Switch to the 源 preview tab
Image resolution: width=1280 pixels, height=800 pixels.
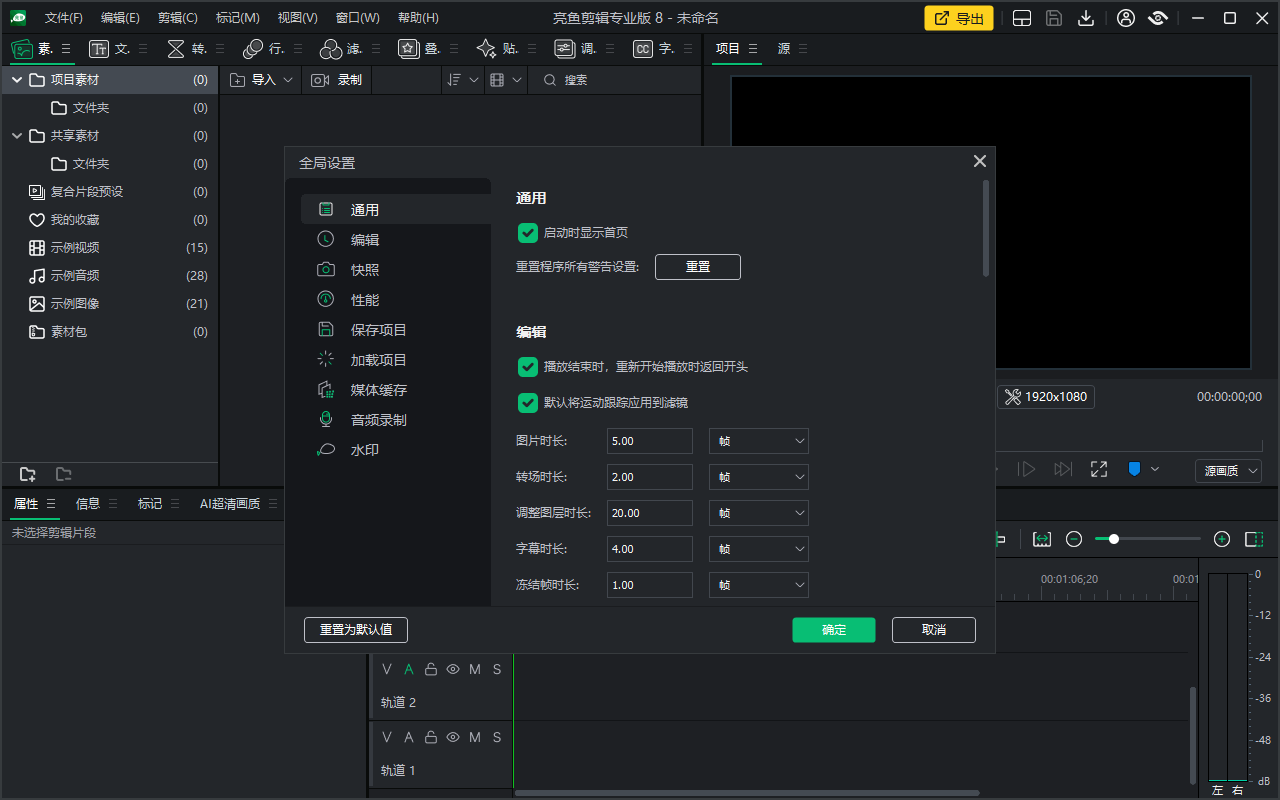[783, 49]
